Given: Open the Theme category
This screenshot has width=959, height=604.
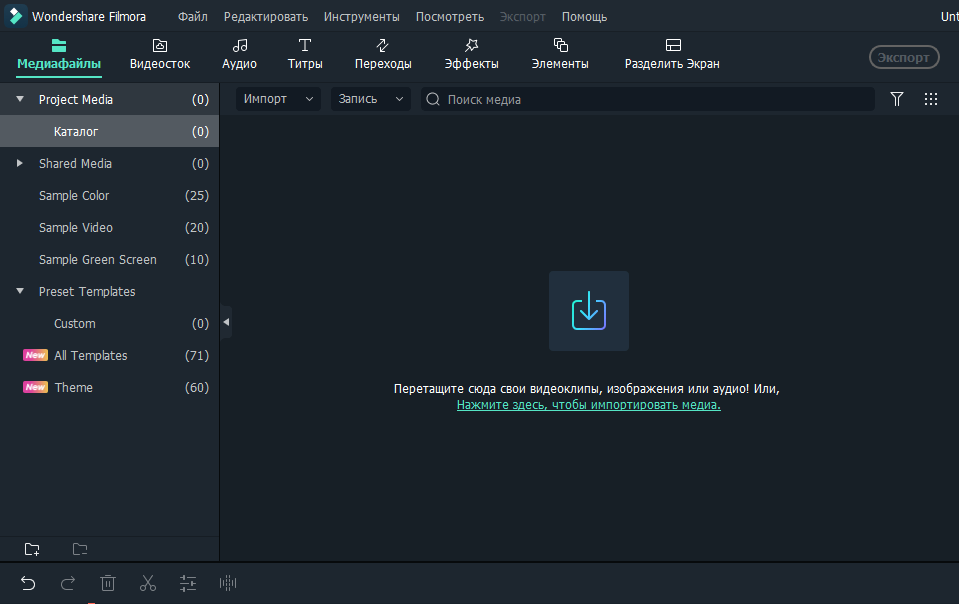Looking at the screenshot, I should click(109, 388).
